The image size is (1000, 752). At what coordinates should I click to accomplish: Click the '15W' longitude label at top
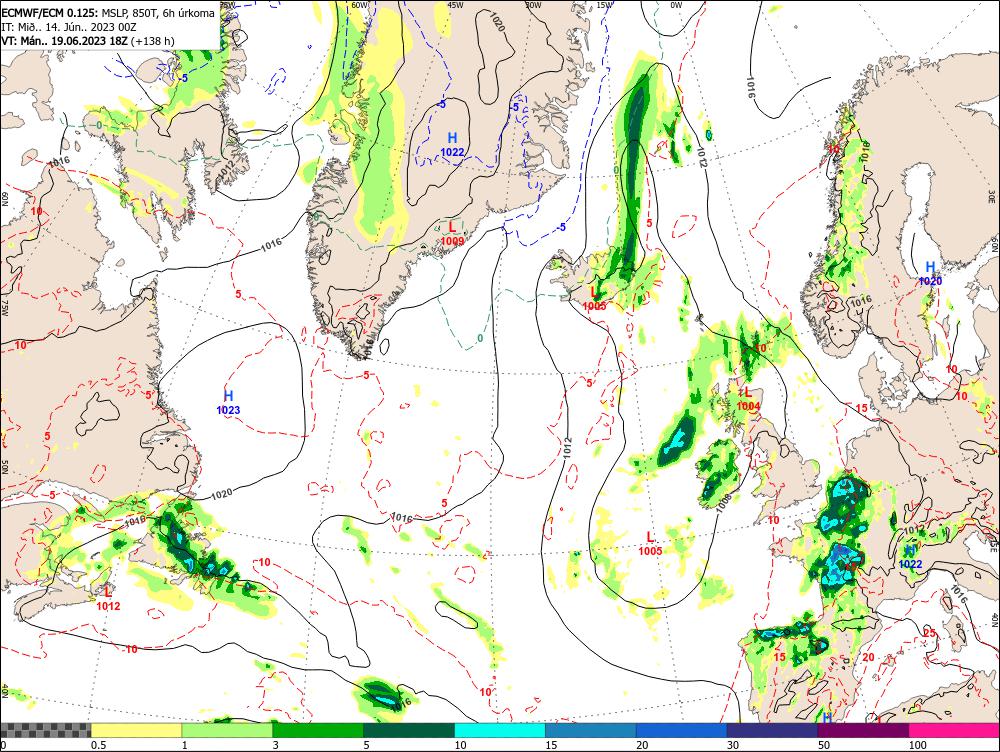(605, 4)
